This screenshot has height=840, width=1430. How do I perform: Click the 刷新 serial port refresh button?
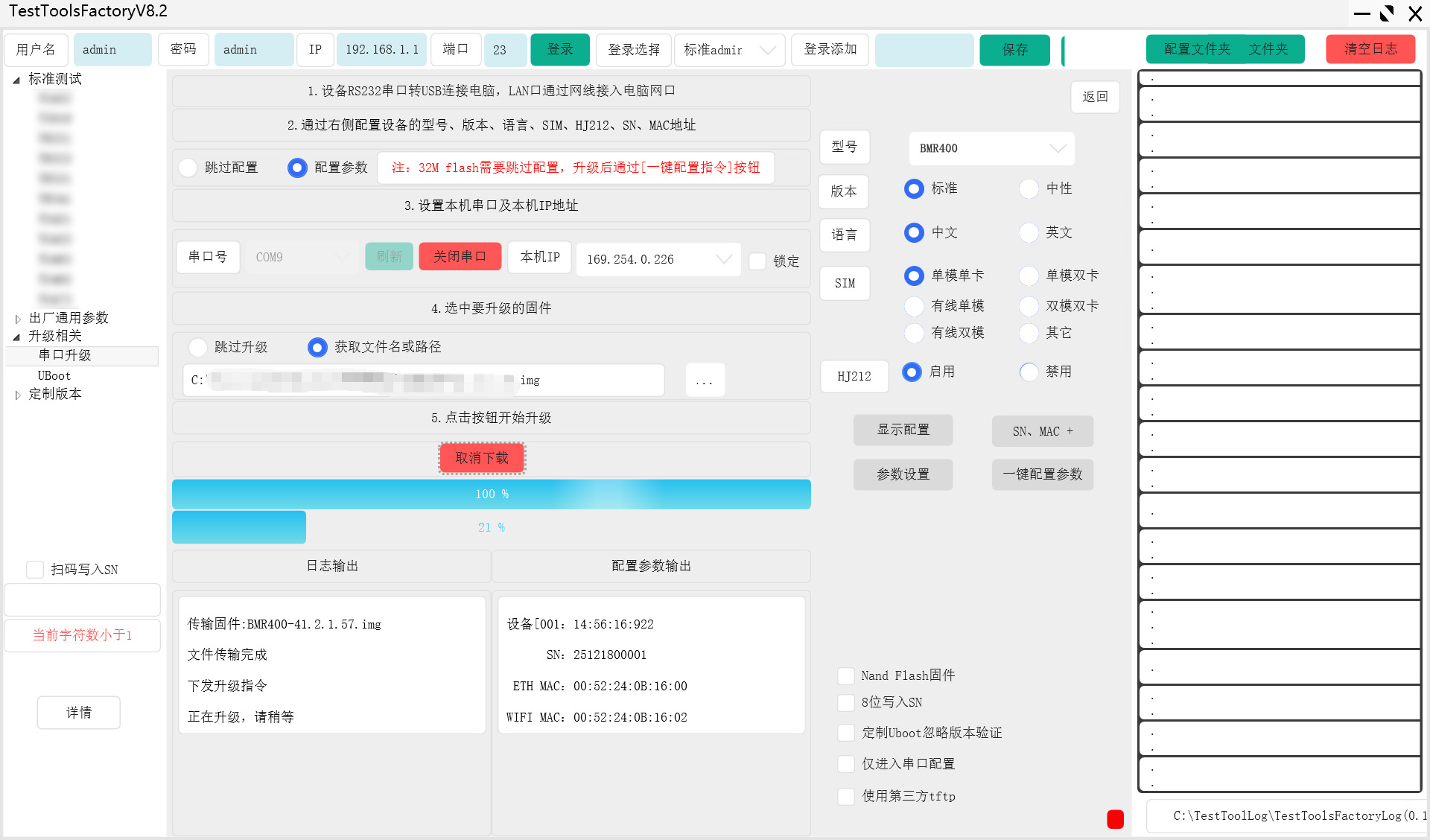pyautogui.click(x=388, y=256)
